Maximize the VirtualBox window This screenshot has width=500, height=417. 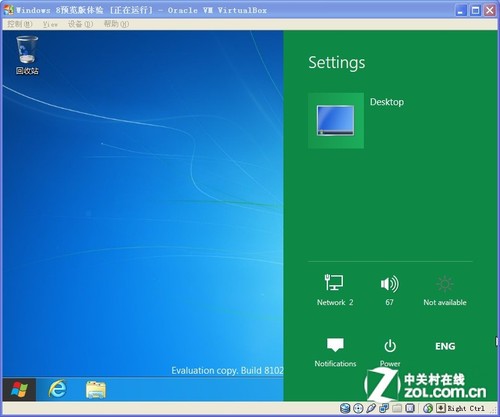coord(475,11)
